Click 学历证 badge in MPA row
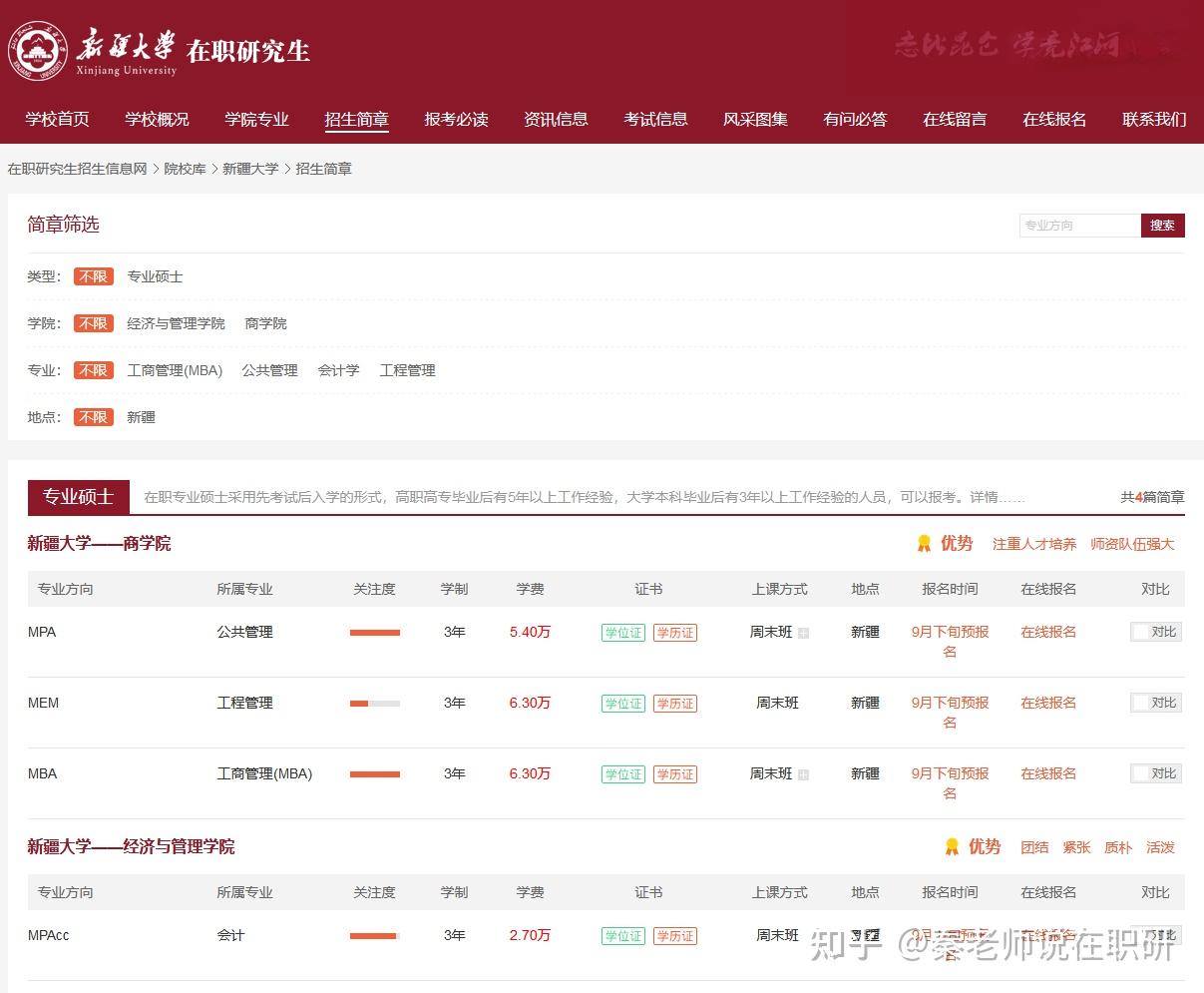The height and width of the screenshot is (993, 1204). coord(675,633)
